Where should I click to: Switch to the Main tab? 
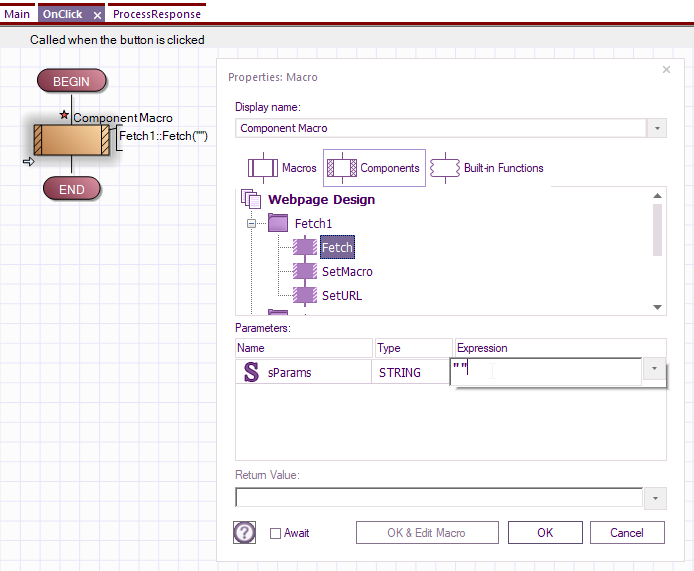tap(17, 14)
